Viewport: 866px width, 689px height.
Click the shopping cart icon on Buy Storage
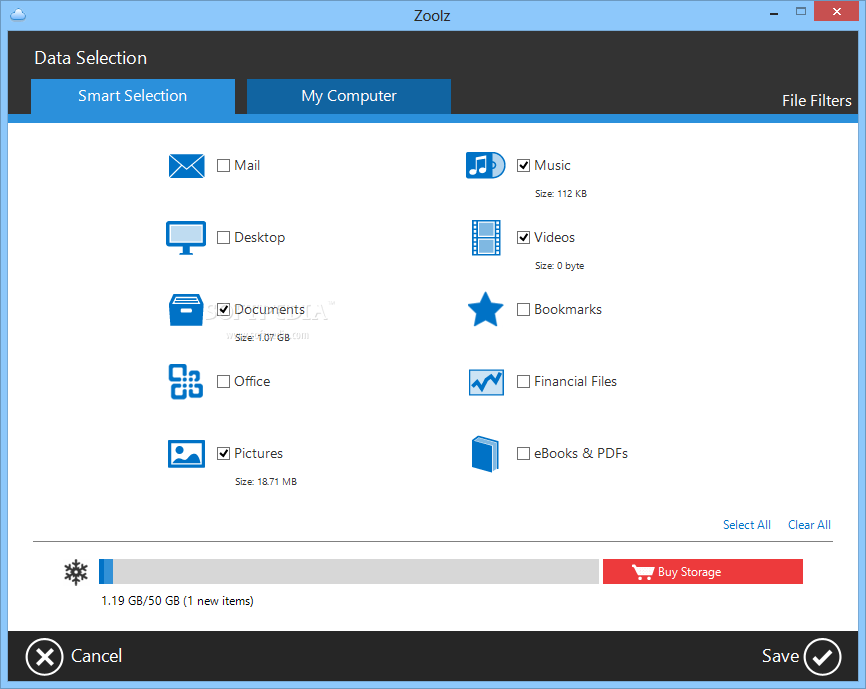(x=643, y=572)
